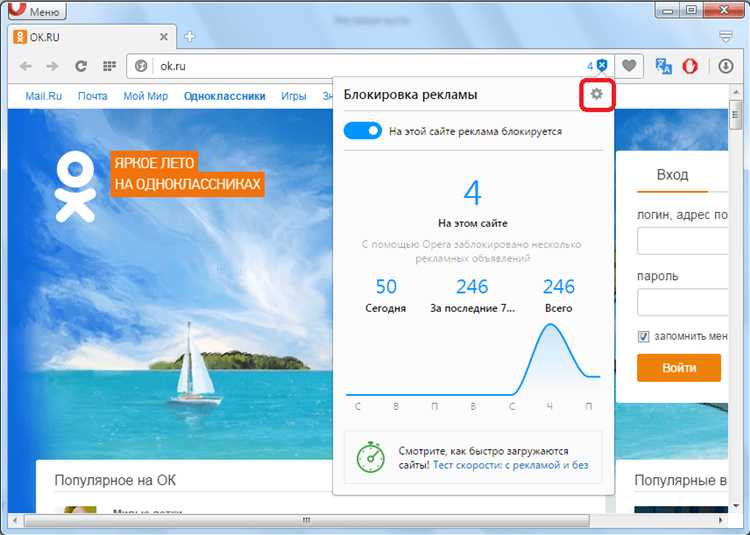The height and width of the screenshot is (535, 750).
Task: Click the horizontal scrollbar right arrow
Action: 721,520
